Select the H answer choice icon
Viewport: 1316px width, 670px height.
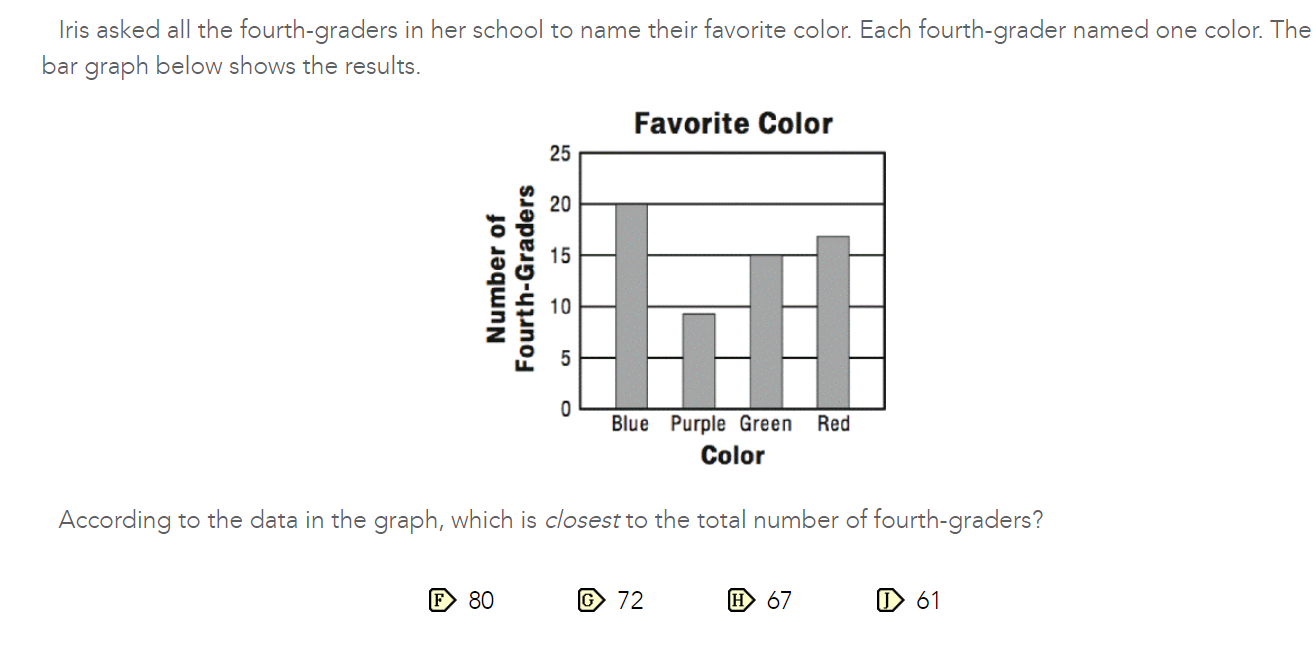(741, 600)
